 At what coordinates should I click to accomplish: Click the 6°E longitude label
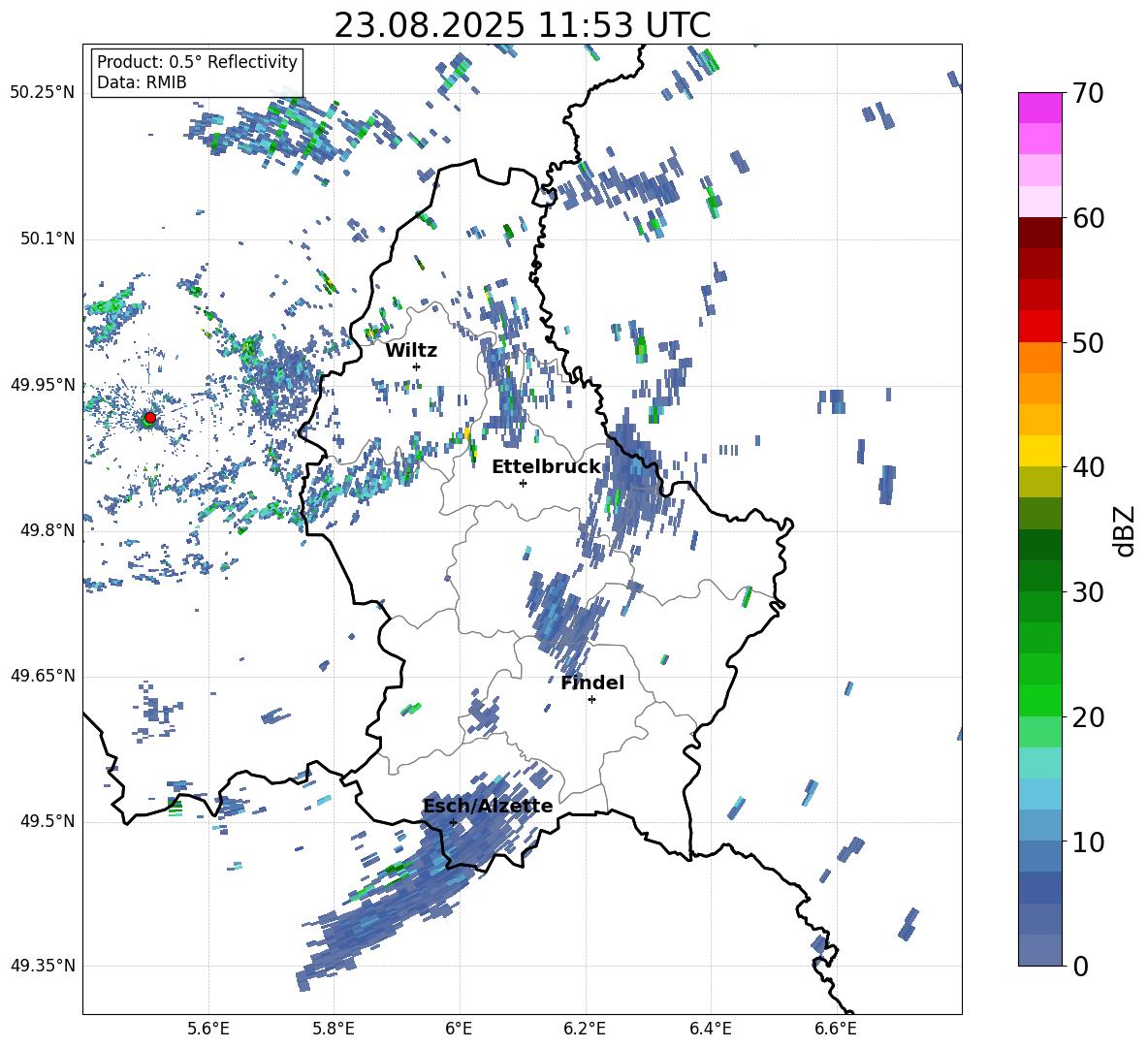pyautogui.click(x=459, y=1029)
